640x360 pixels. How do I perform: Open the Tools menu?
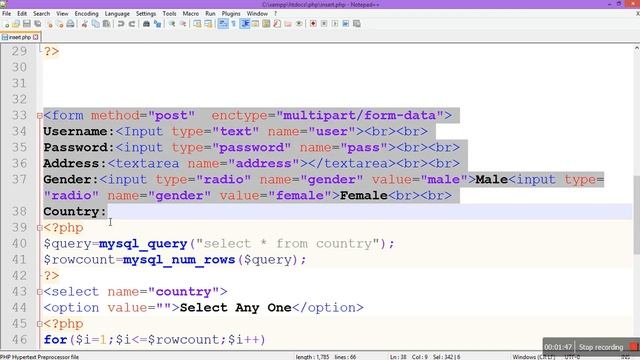[x=169, y=13]
